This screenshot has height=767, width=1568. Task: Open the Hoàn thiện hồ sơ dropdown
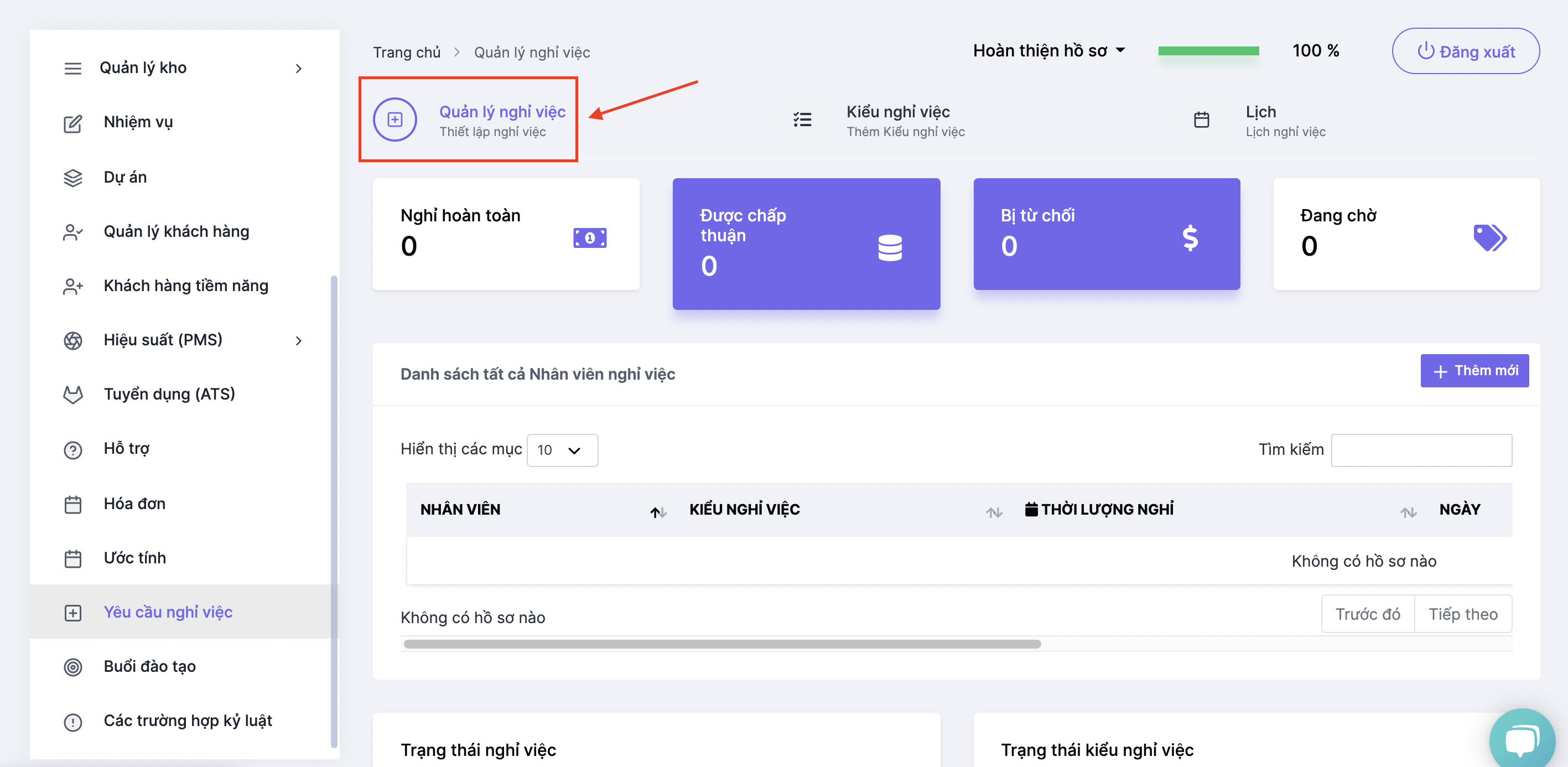tap(1049, 50)
